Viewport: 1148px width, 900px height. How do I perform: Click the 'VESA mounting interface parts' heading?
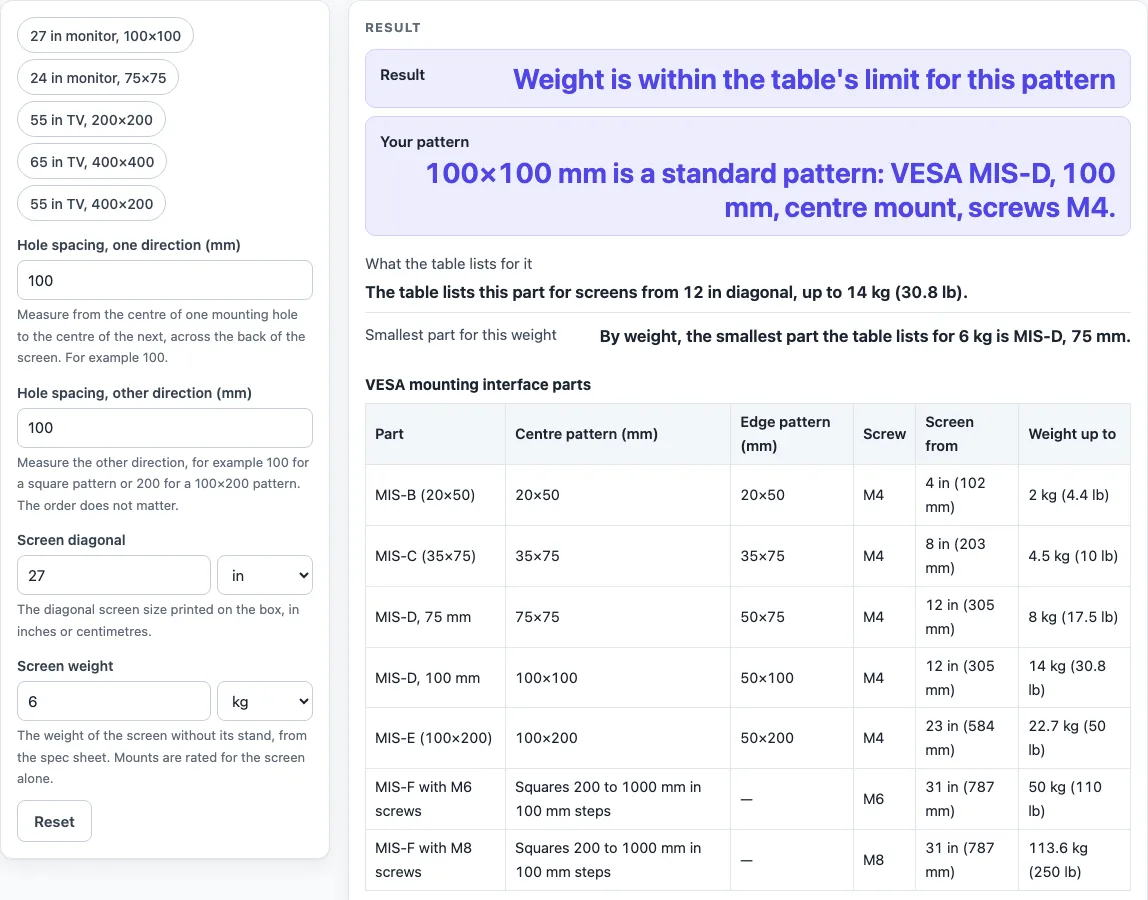click(x=478, y=384)
